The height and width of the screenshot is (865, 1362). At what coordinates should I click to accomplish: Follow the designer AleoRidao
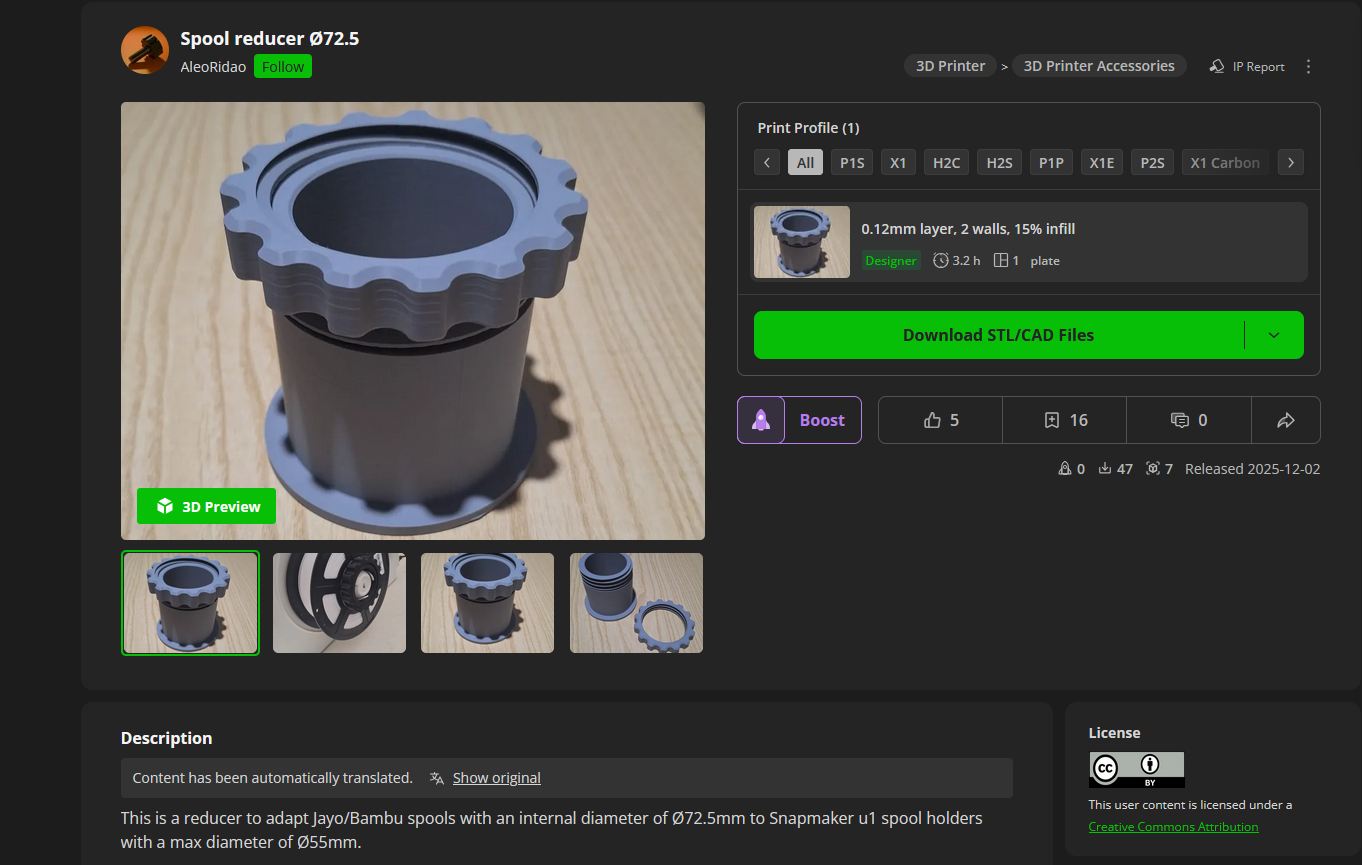pos(283,67)
